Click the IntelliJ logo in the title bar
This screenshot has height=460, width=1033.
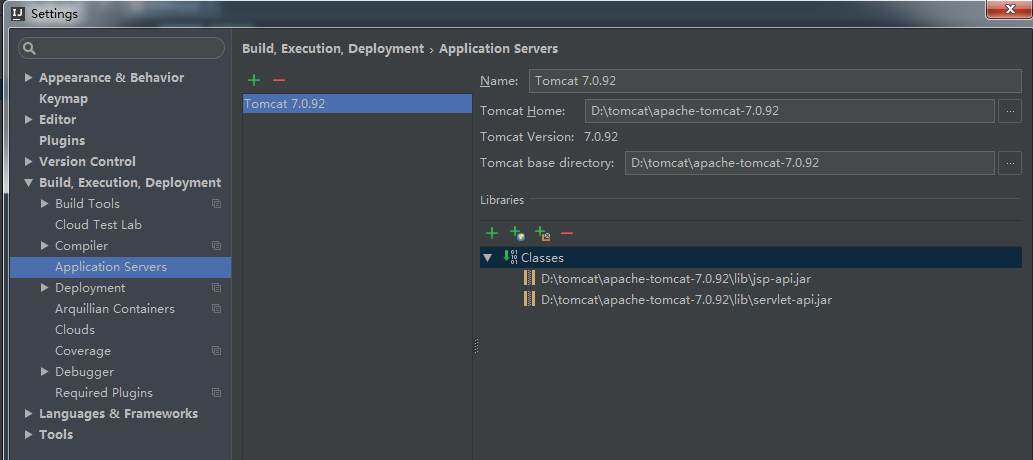(18, 13)
